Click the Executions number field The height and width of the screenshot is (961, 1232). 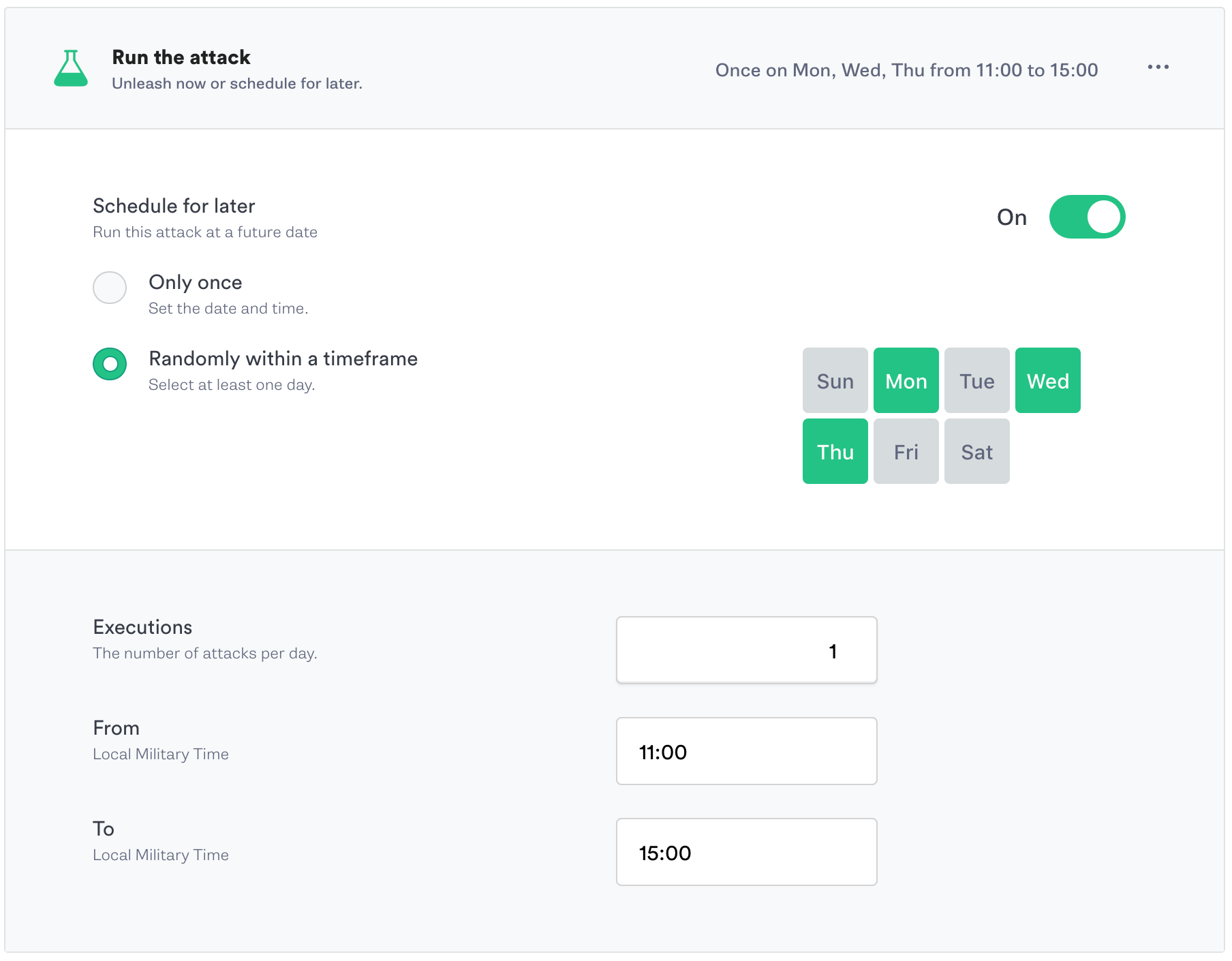tap(746, 650)
